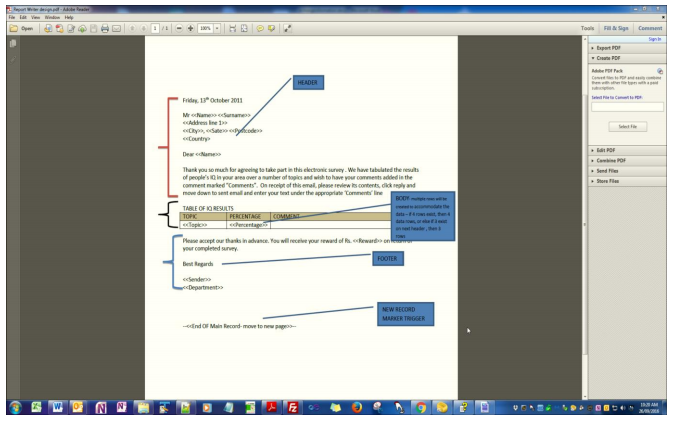Add a sticky note comment

click(260, 29)
